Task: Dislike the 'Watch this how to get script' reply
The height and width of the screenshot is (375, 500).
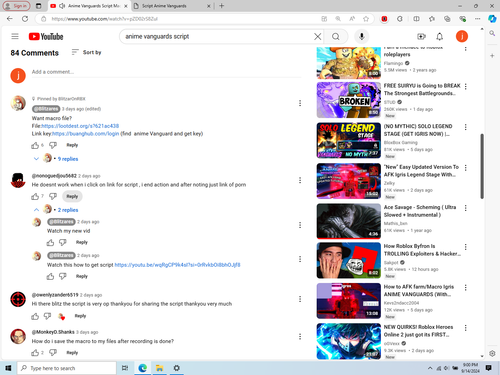Action: [63, 276]
